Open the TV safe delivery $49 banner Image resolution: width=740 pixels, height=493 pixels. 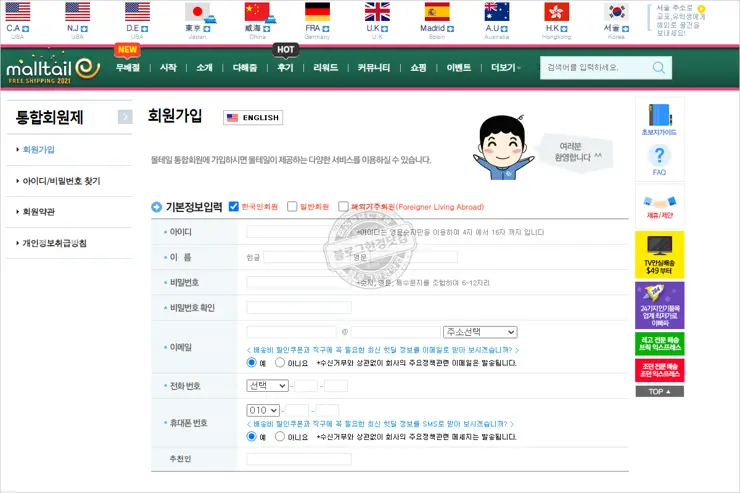pyautogui.click(x=659, y=255)
